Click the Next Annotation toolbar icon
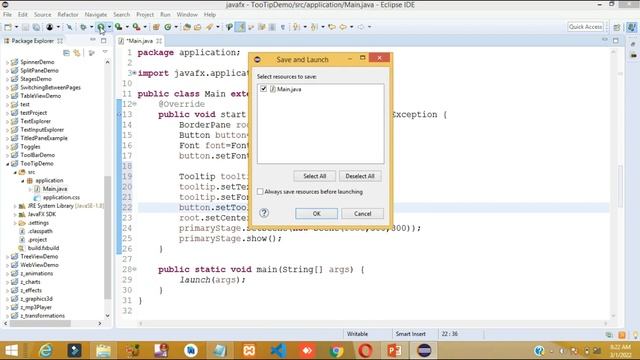This screenshot has width=640, height=360. coord(296,27)
